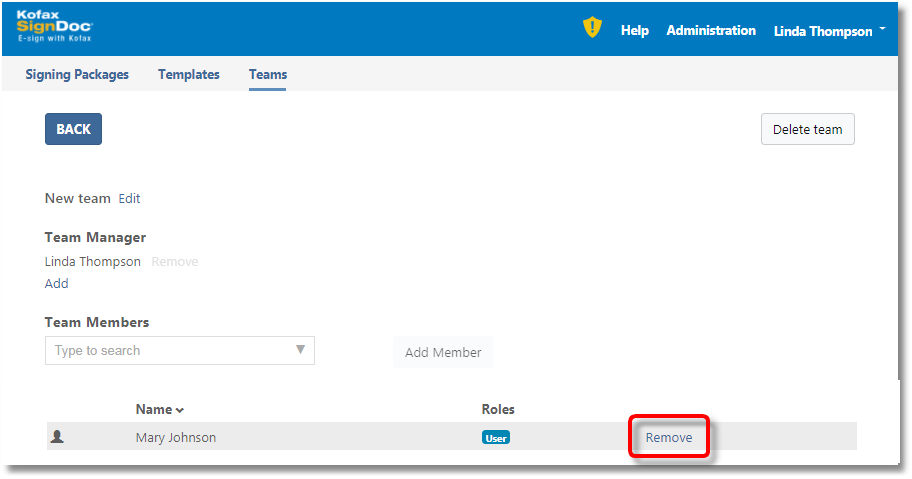Click the blue User role badge
The height and width of the screenshot is (479, 912).
[x=495, y=438]
